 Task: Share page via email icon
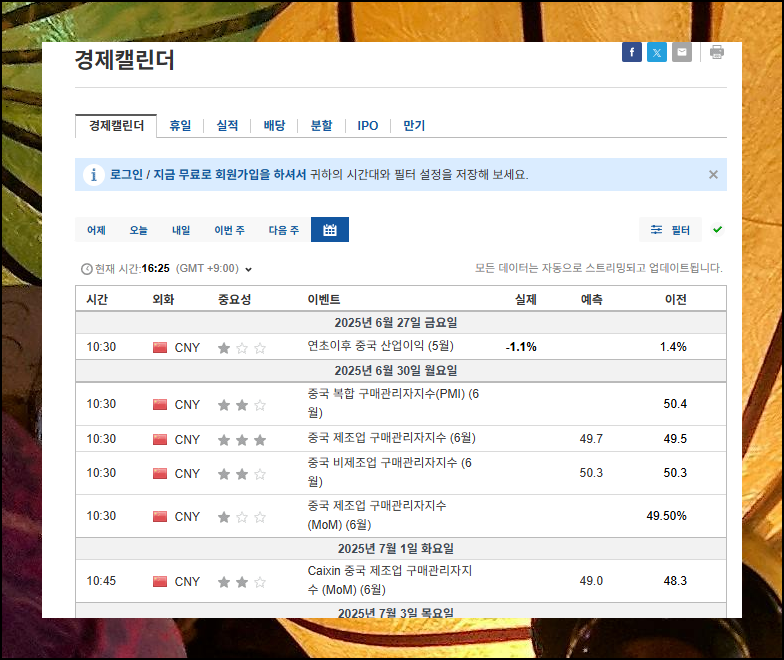point(682,52)
